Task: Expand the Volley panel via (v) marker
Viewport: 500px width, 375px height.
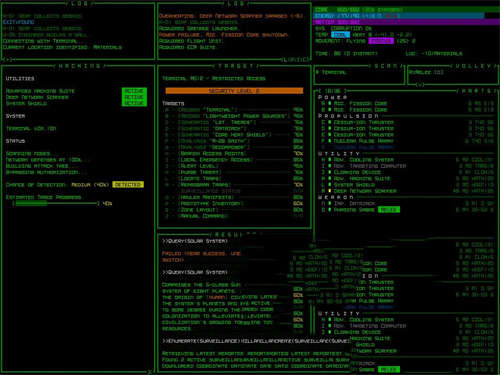Action: click(x=420, y=84)
